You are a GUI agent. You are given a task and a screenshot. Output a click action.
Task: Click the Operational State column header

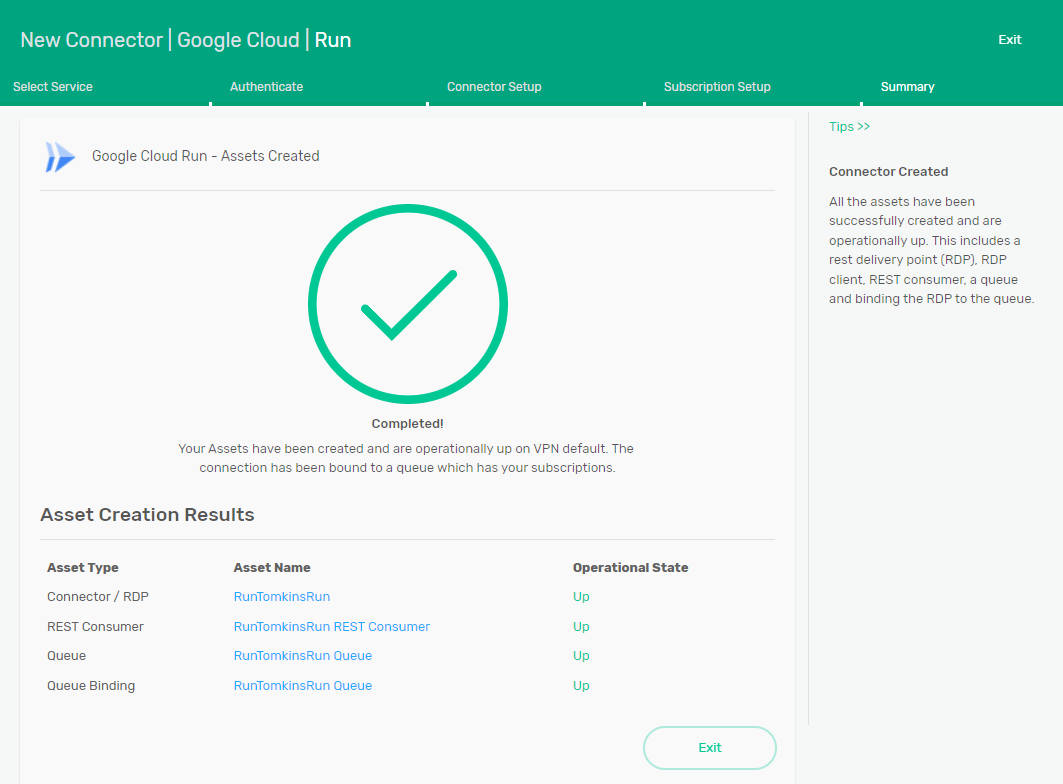tap(630, 568)
